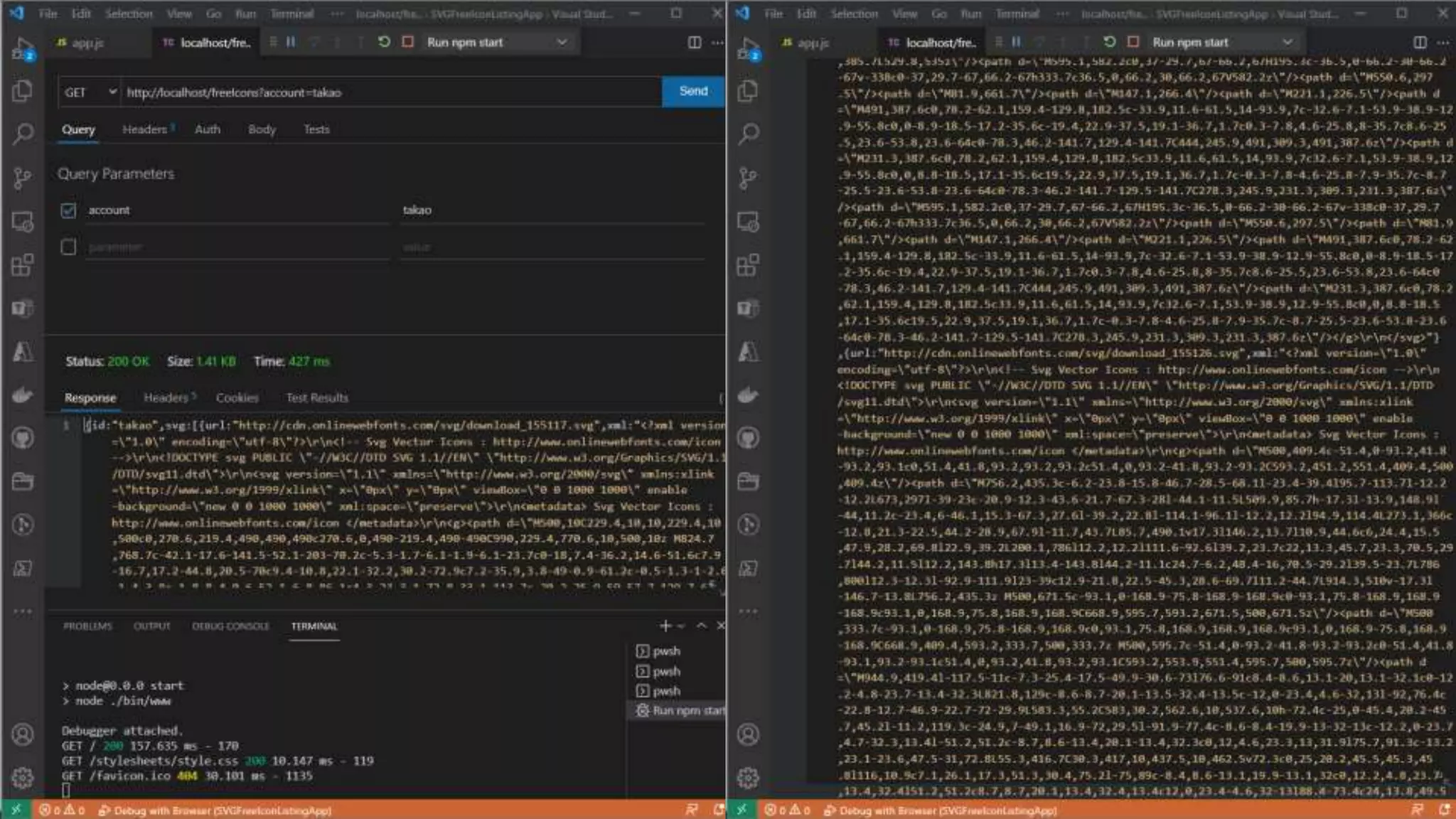Expand hidden menus ellipsis in right window
Screen dimensions: 1456x819
pos(1062,14)
